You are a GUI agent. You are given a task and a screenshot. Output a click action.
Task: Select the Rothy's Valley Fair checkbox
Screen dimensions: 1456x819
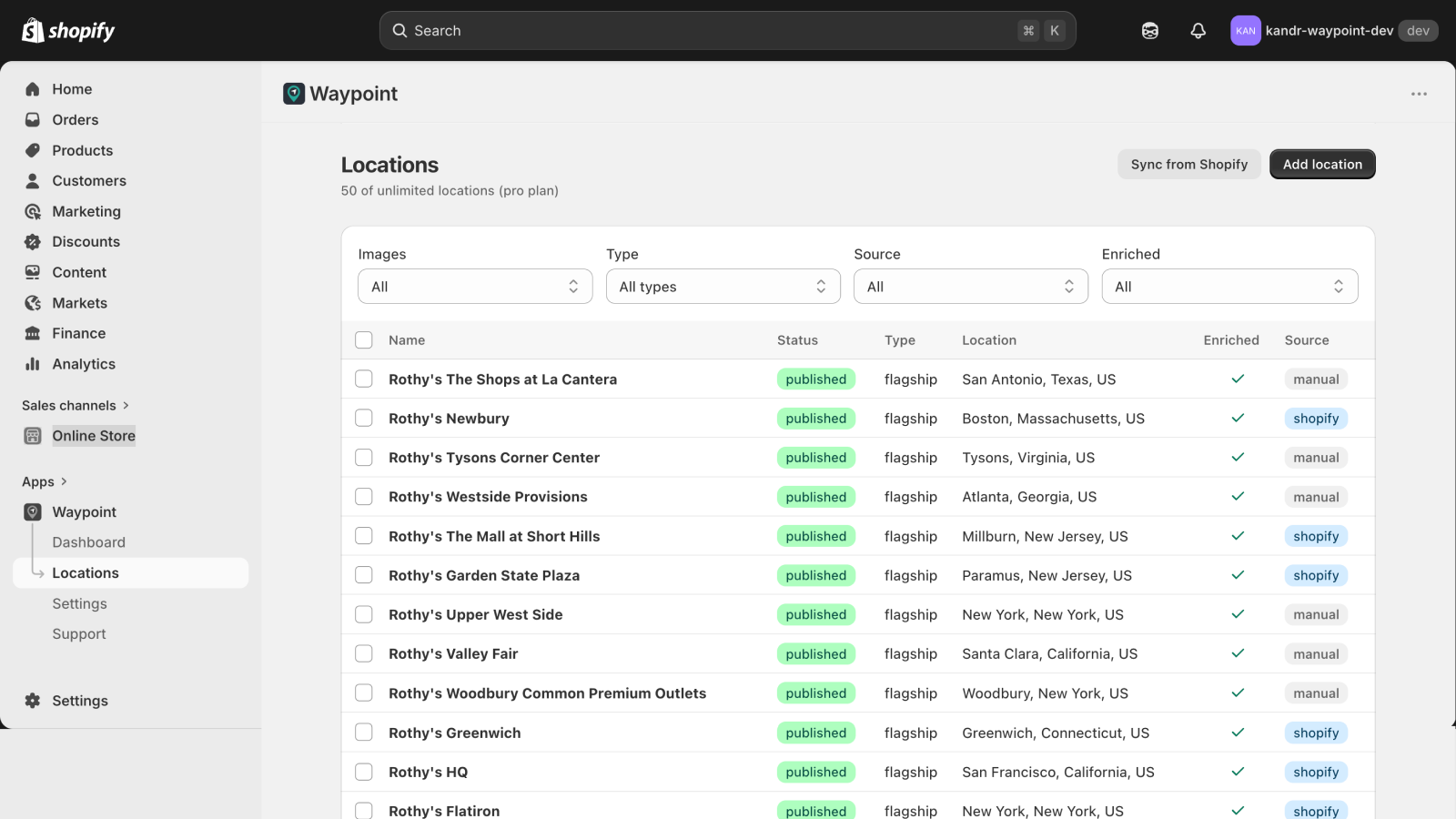[364, 653]
